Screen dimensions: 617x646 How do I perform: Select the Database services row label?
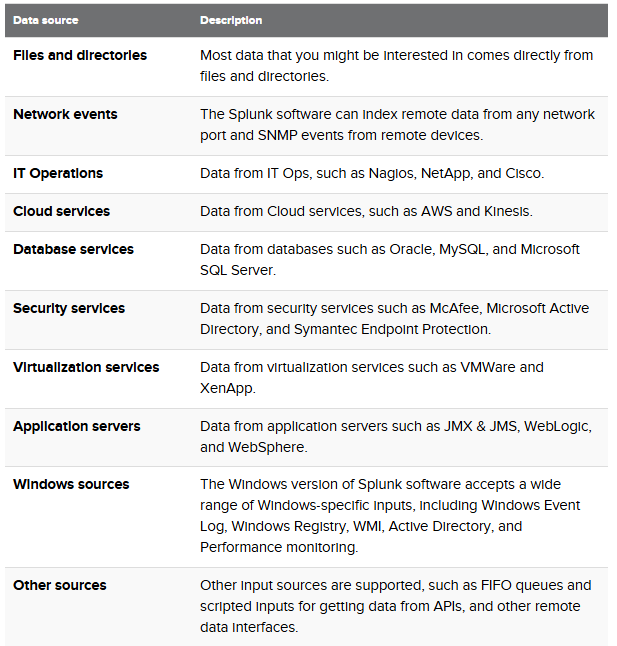tap(73, 249)
